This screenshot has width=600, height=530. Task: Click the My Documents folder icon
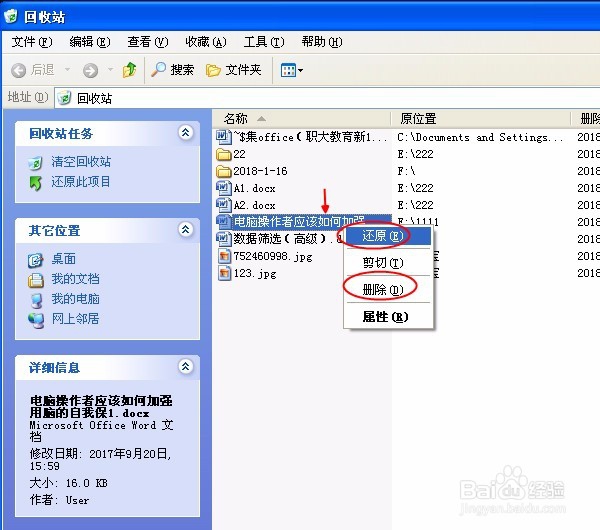point(36,280)
